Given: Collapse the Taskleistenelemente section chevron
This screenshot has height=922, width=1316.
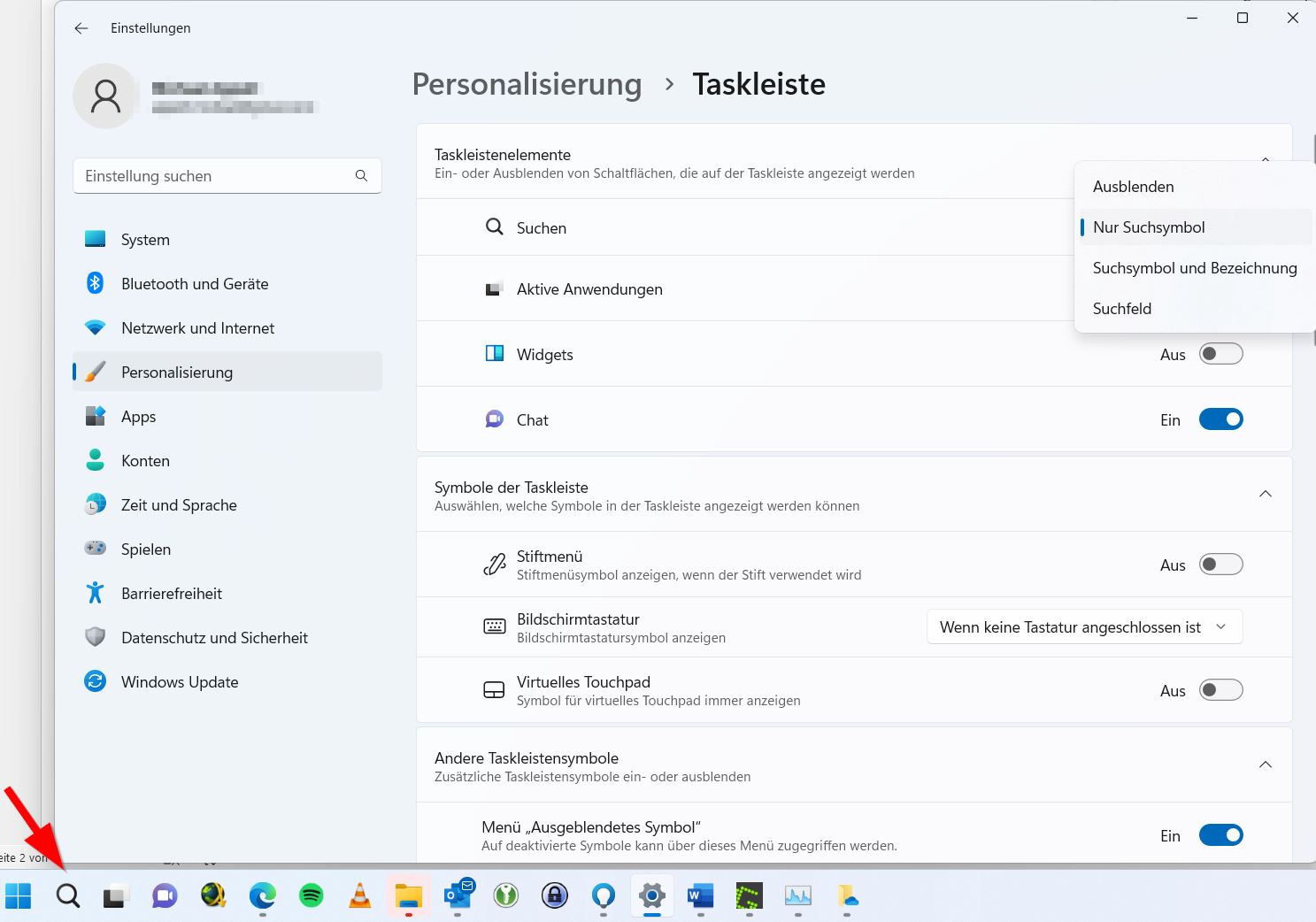Looking at the screenshot, I should pyautogui.click(x=1266, y=159).
